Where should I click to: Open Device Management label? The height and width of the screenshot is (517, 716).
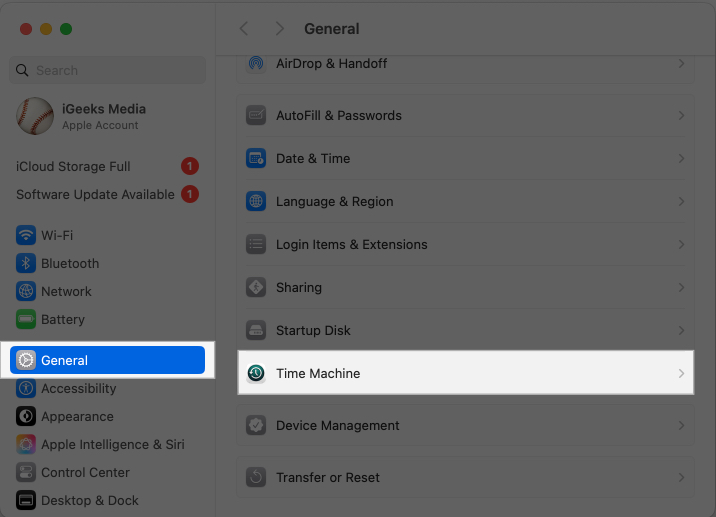(338, 426)
